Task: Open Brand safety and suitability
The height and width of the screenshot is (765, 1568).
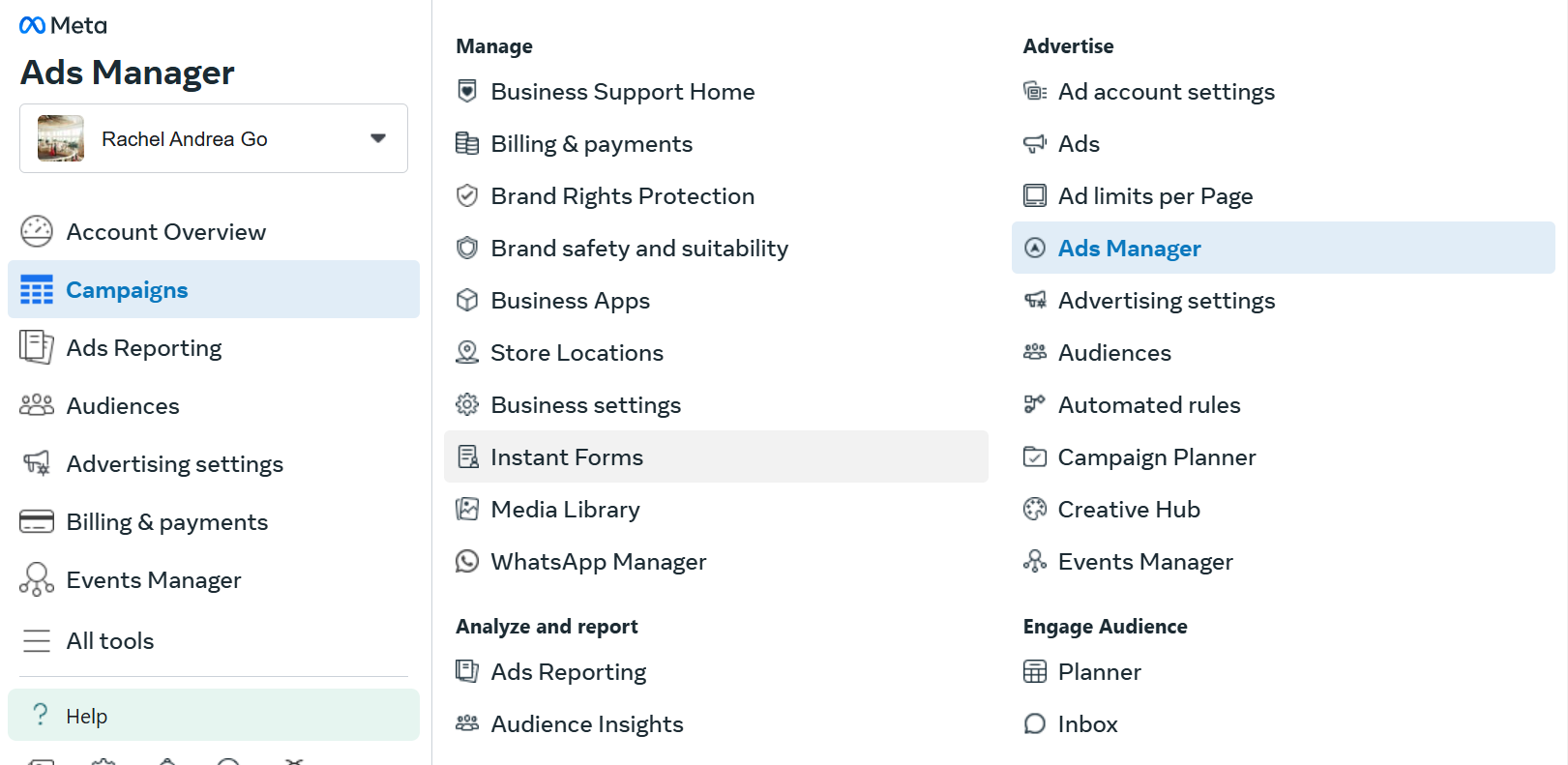Action: (x=716, y=249)
